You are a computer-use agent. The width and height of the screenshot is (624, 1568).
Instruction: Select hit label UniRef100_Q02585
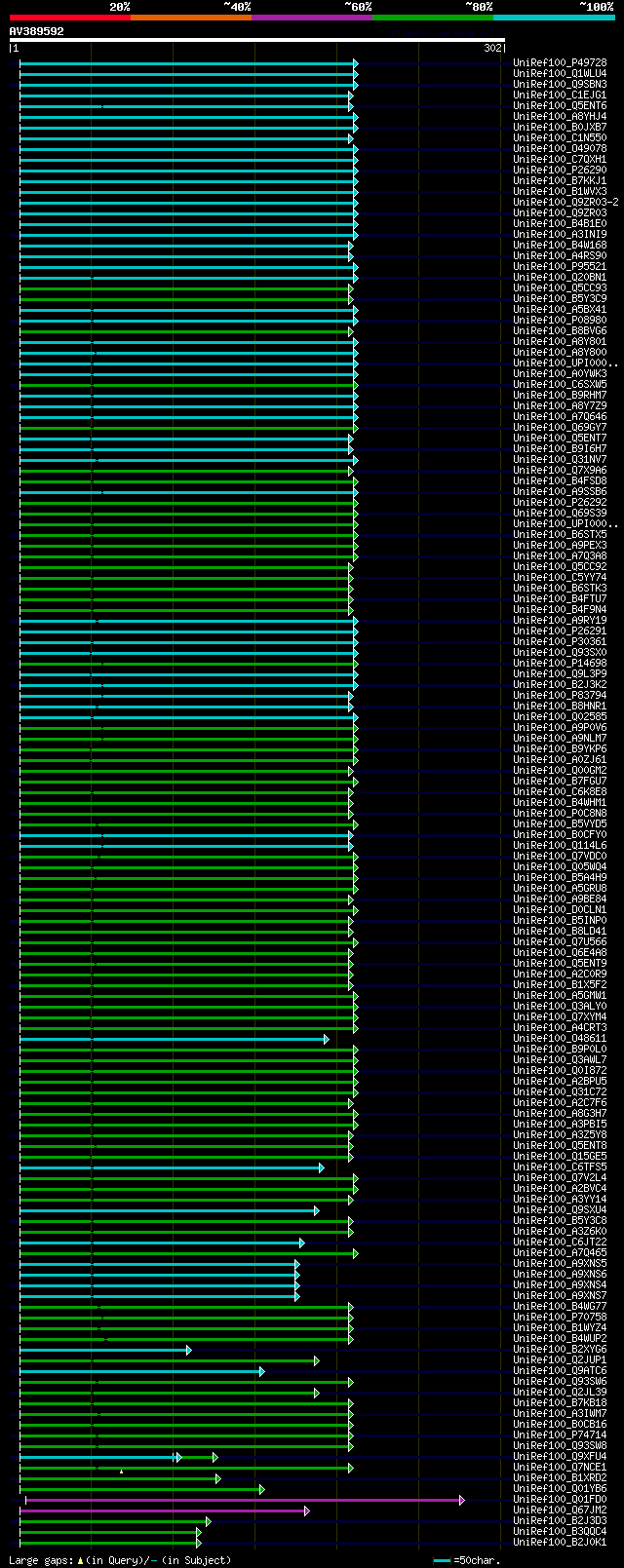click(x=560, y=716)
